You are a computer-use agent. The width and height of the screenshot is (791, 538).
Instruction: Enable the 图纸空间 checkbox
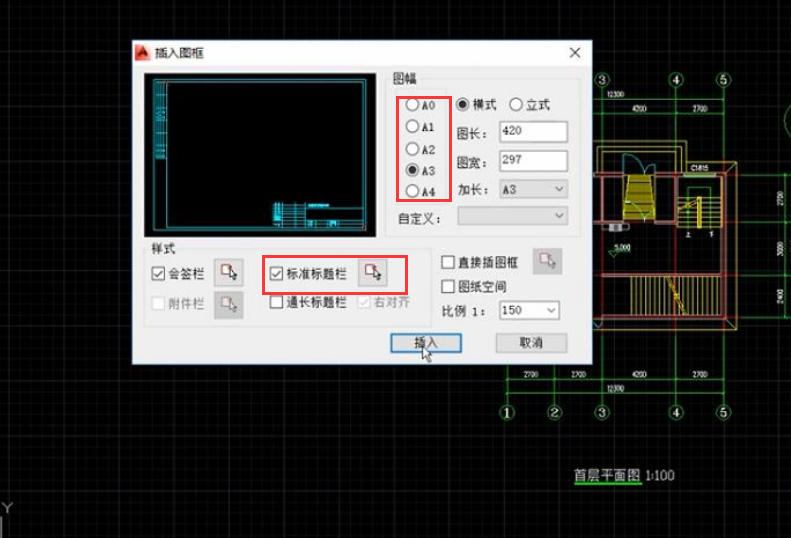pos(448,287)
